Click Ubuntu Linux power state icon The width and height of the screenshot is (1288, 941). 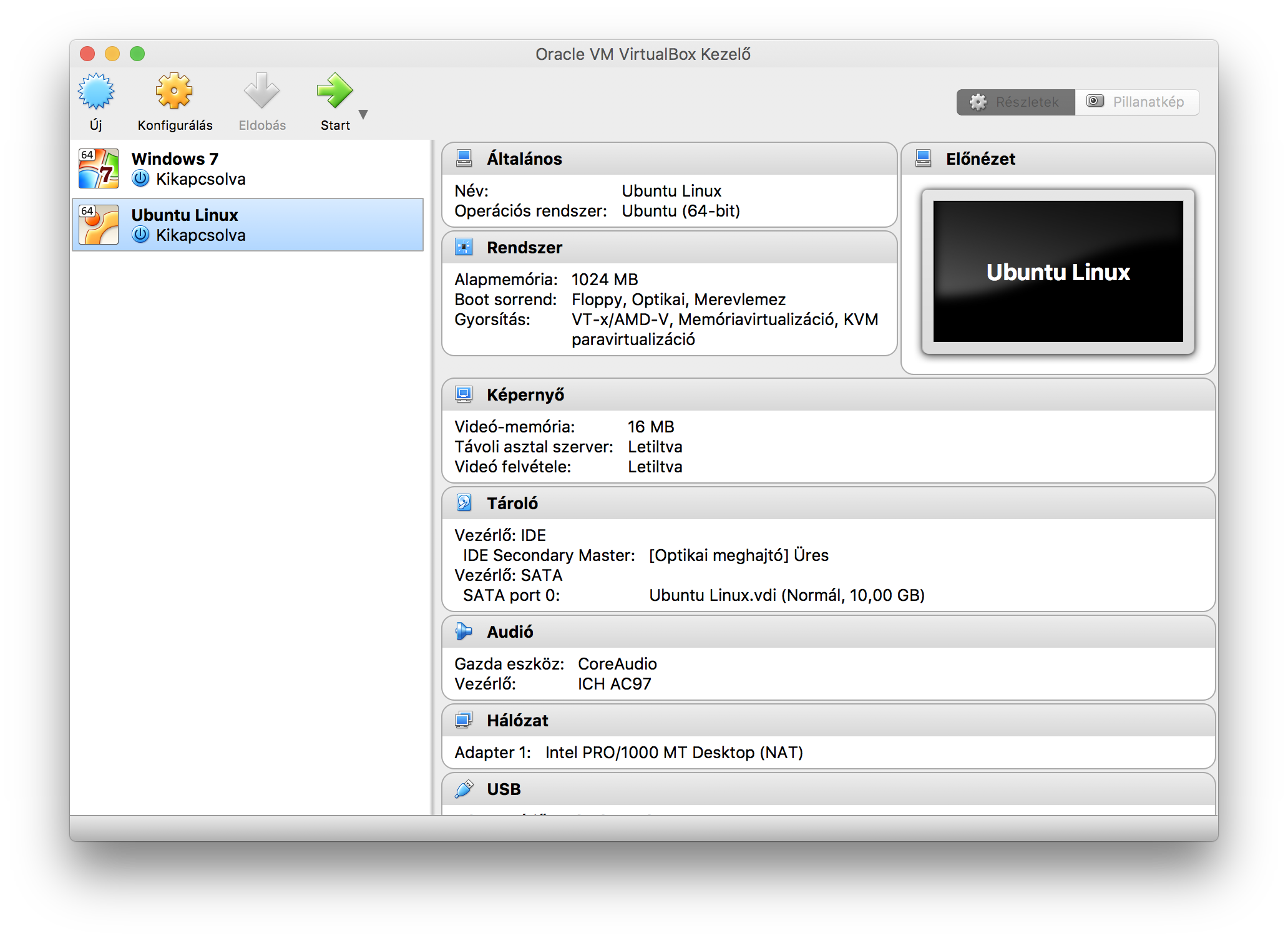point(140,235)
